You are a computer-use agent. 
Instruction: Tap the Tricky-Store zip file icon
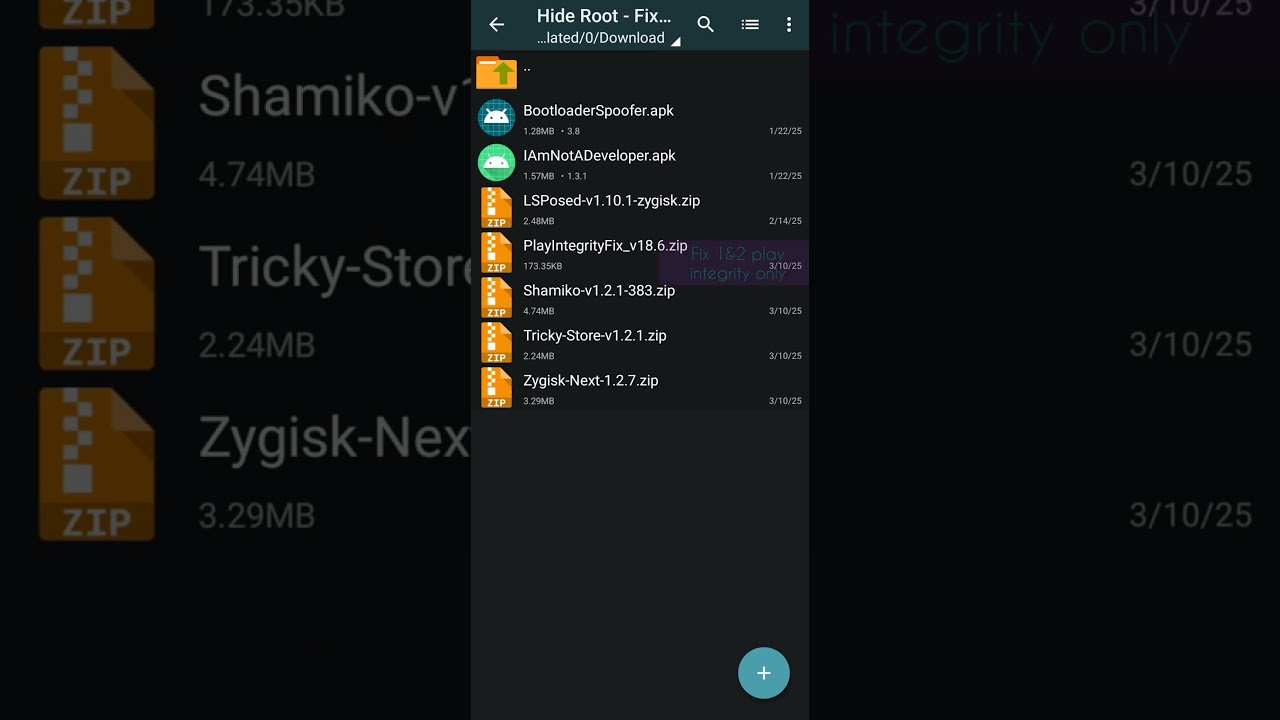pyautogui.click(x=497, y=343)
